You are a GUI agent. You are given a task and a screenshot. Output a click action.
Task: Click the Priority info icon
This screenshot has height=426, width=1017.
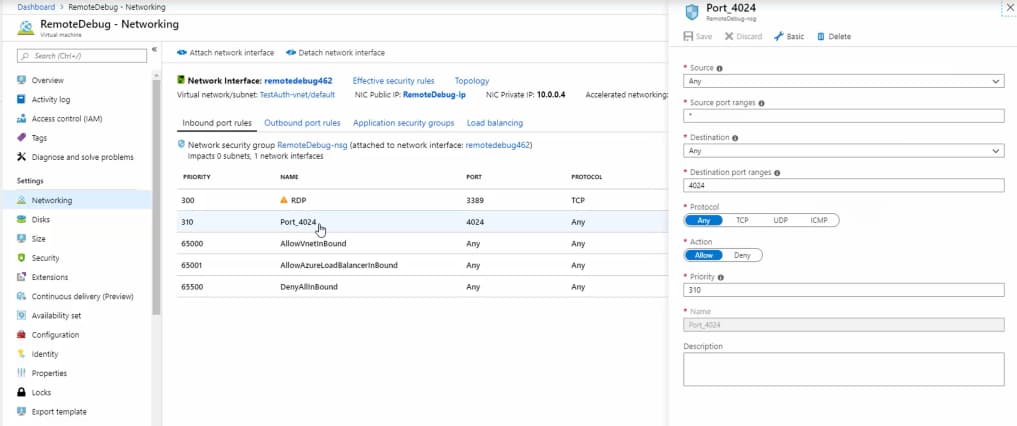[x=721, y=277]
